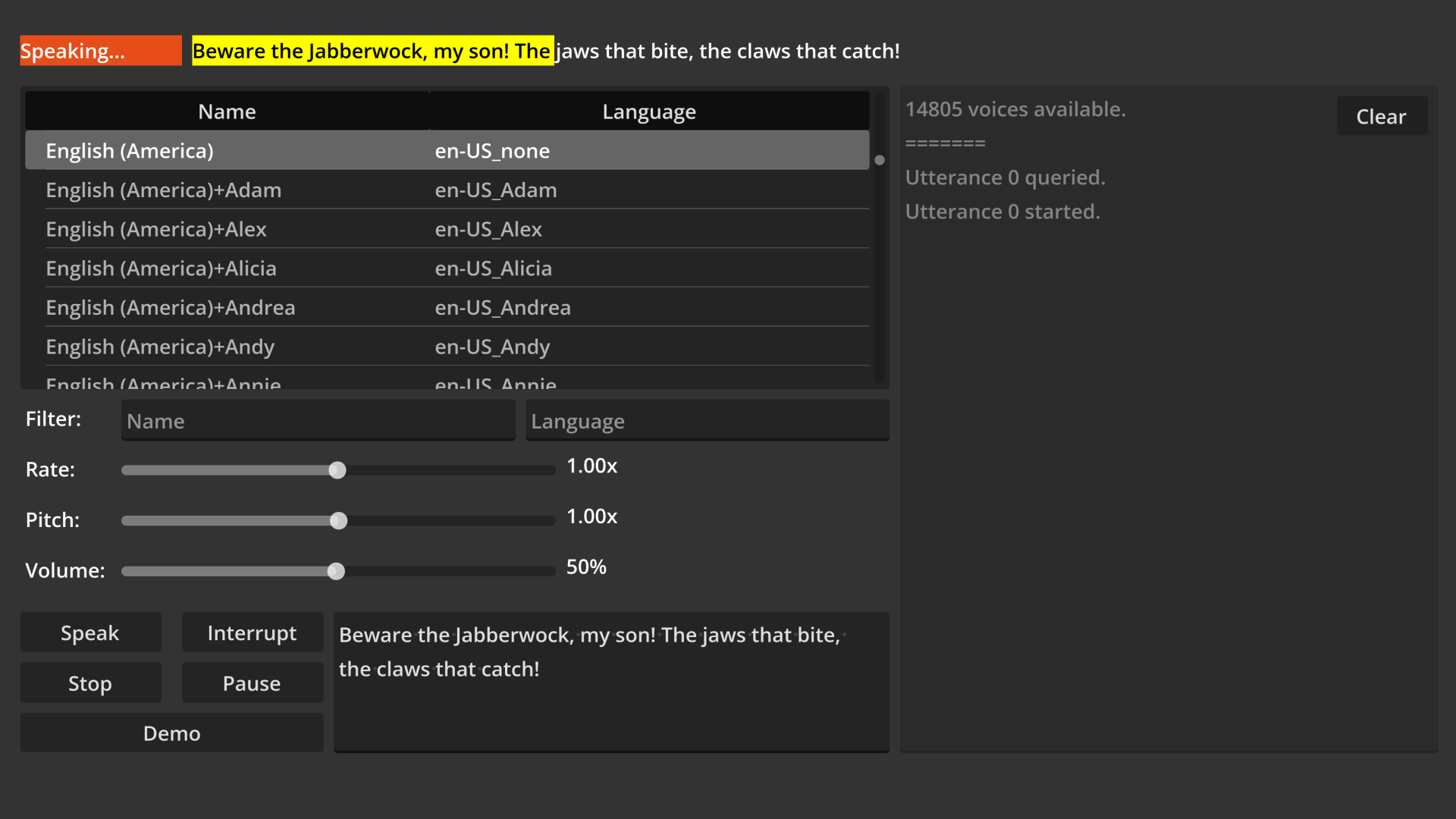Adjust the Pitch slider handle
The image size is (1456, 819).
point(339,521)
